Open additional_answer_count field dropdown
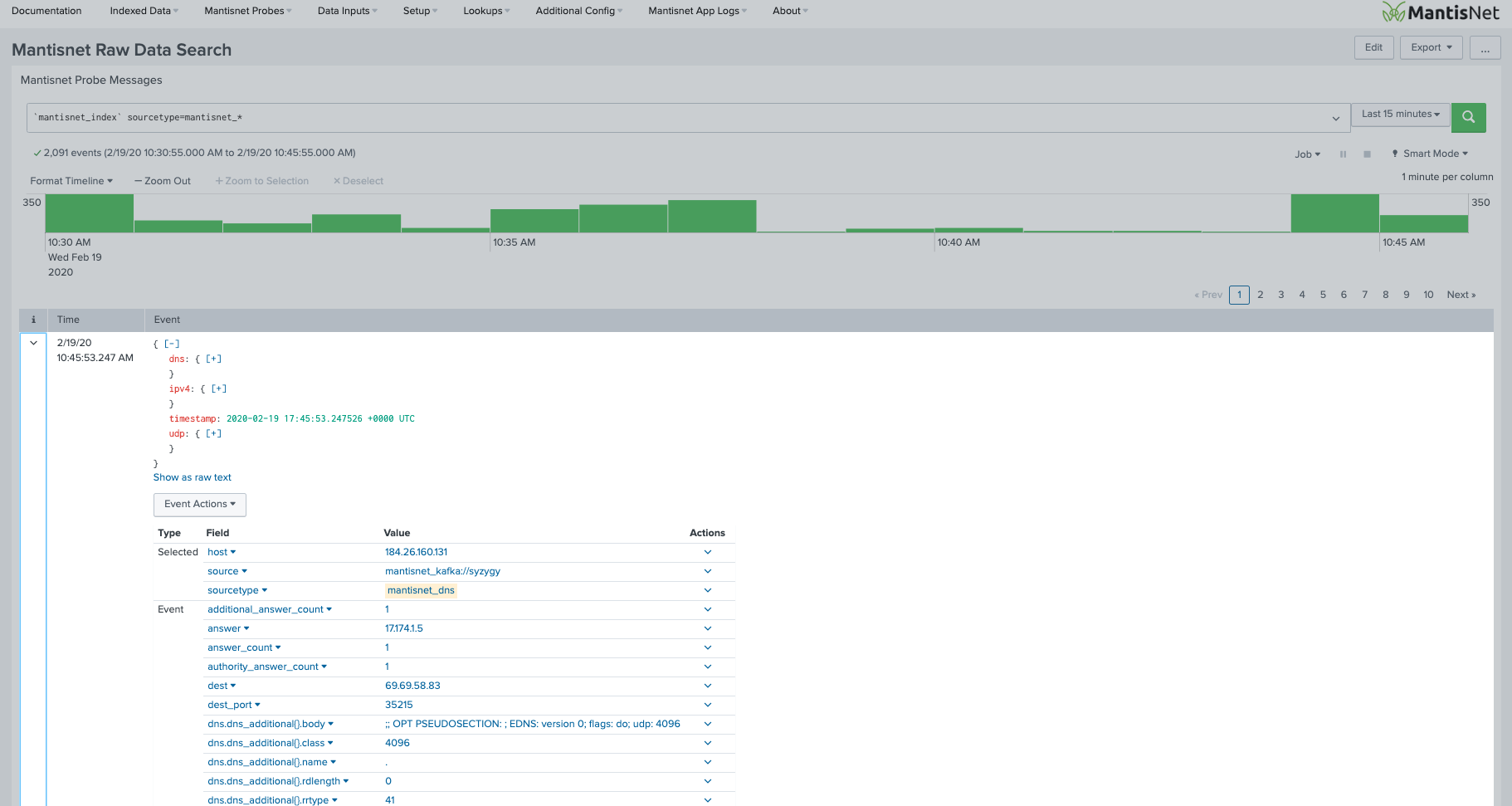Image resolution: width=1512 pixels, height=806 pixels. coord(270,609)
